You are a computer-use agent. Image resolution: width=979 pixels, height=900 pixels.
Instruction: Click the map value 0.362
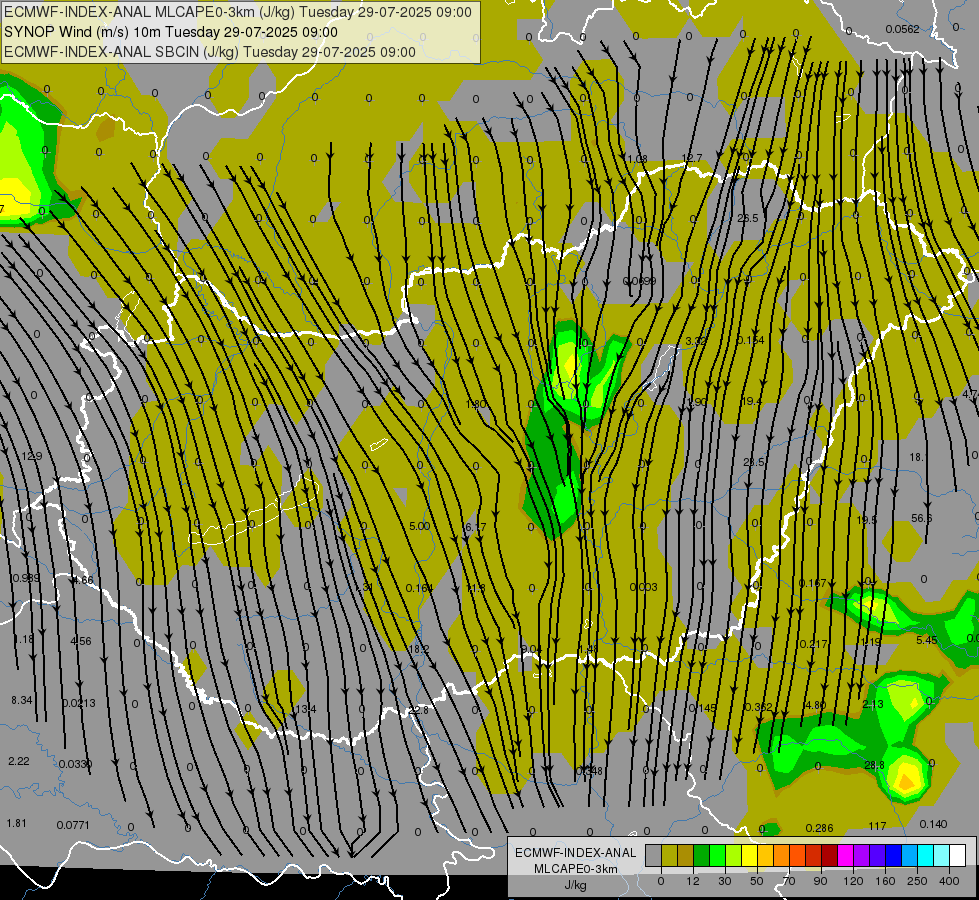click(x=759, y=707)
